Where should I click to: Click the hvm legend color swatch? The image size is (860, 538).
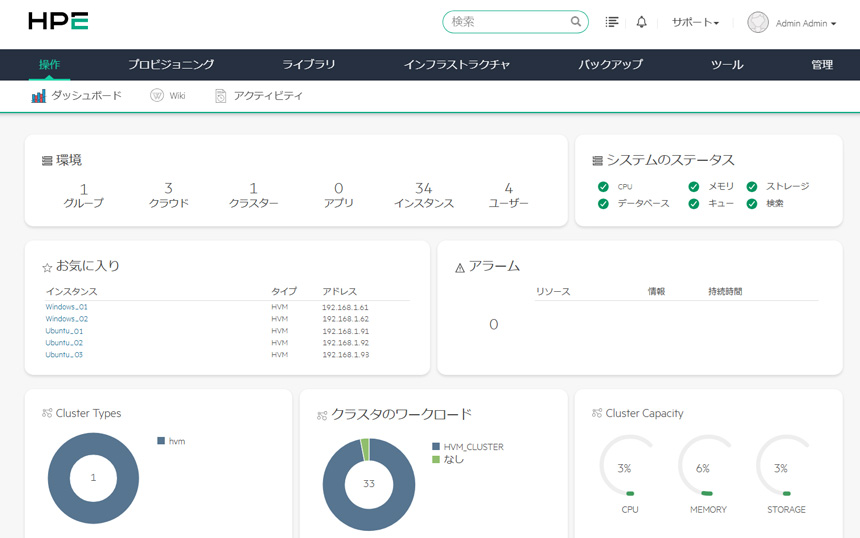pyautogui.click(x=161, y=441)
